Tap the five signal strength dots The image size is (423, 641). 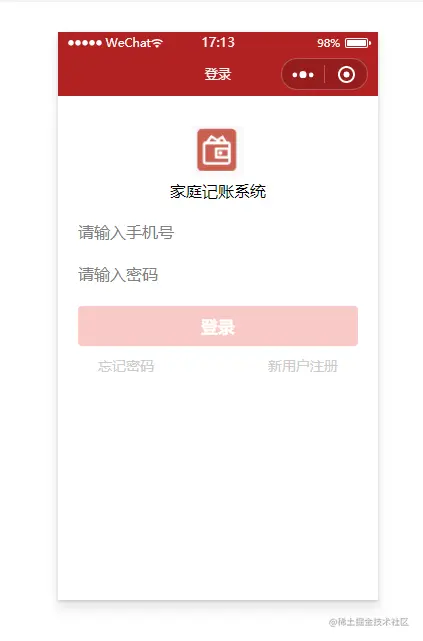tap(85, 43)
